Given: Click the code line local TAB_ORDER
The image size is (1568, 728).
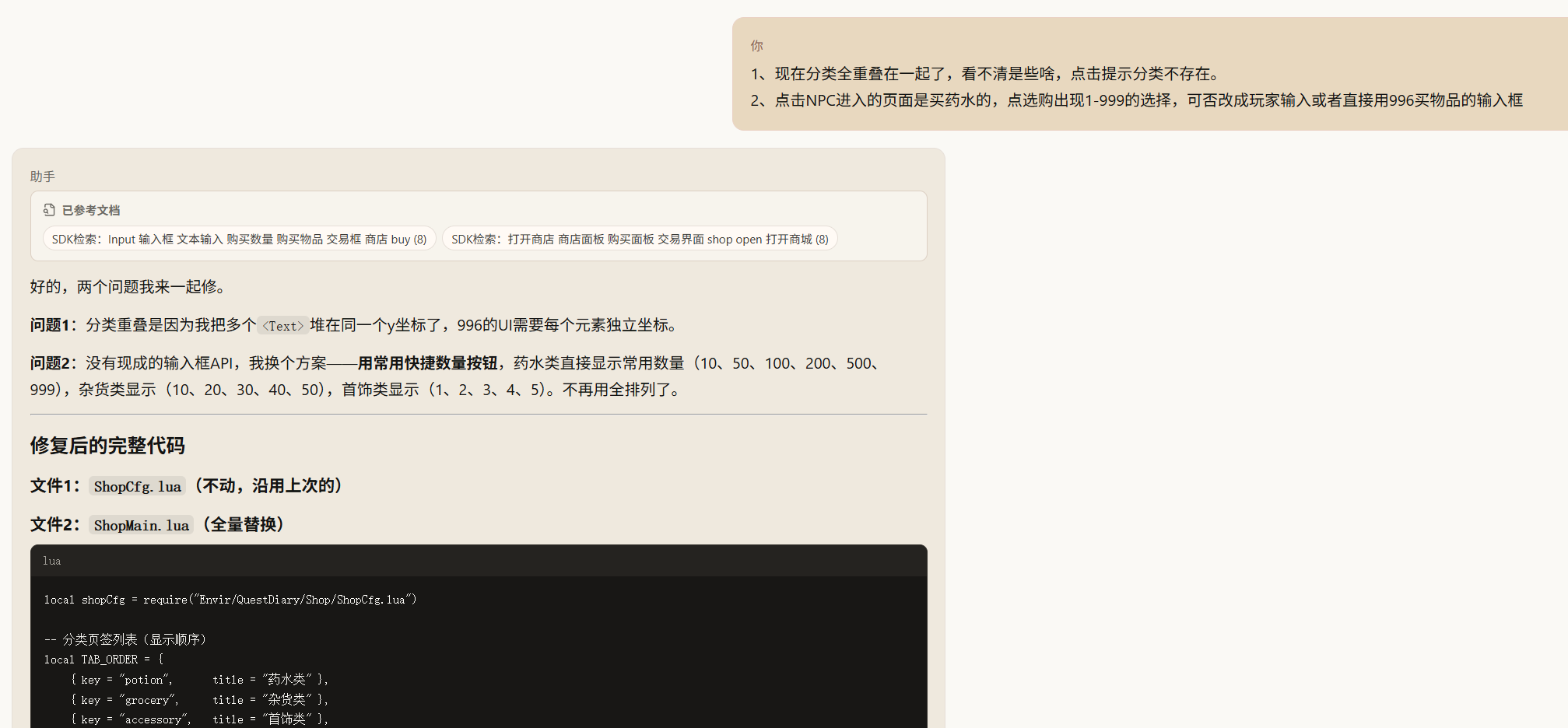Looking at the screenshot, I should coord(104,660).
